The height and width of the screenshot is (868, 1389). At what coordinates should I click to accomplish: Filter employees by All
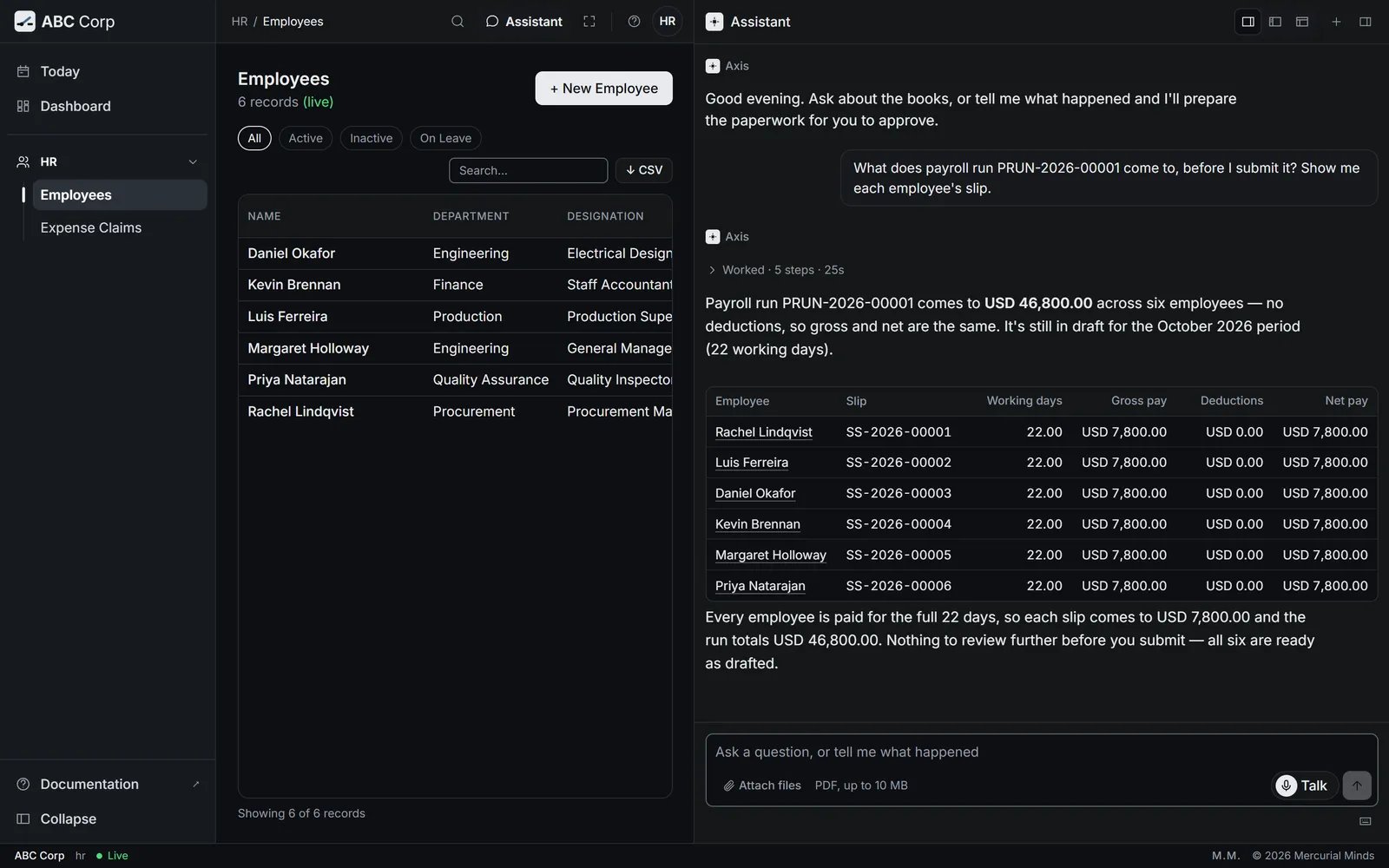coord(254,138)
